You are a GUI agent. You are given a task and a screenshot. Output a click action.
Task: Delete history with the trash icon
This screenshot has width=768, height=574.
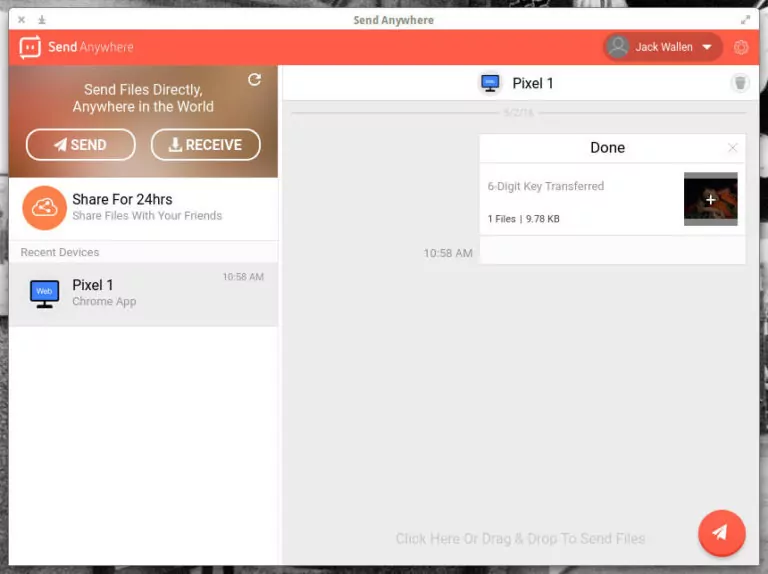click(x=740, y=83)
